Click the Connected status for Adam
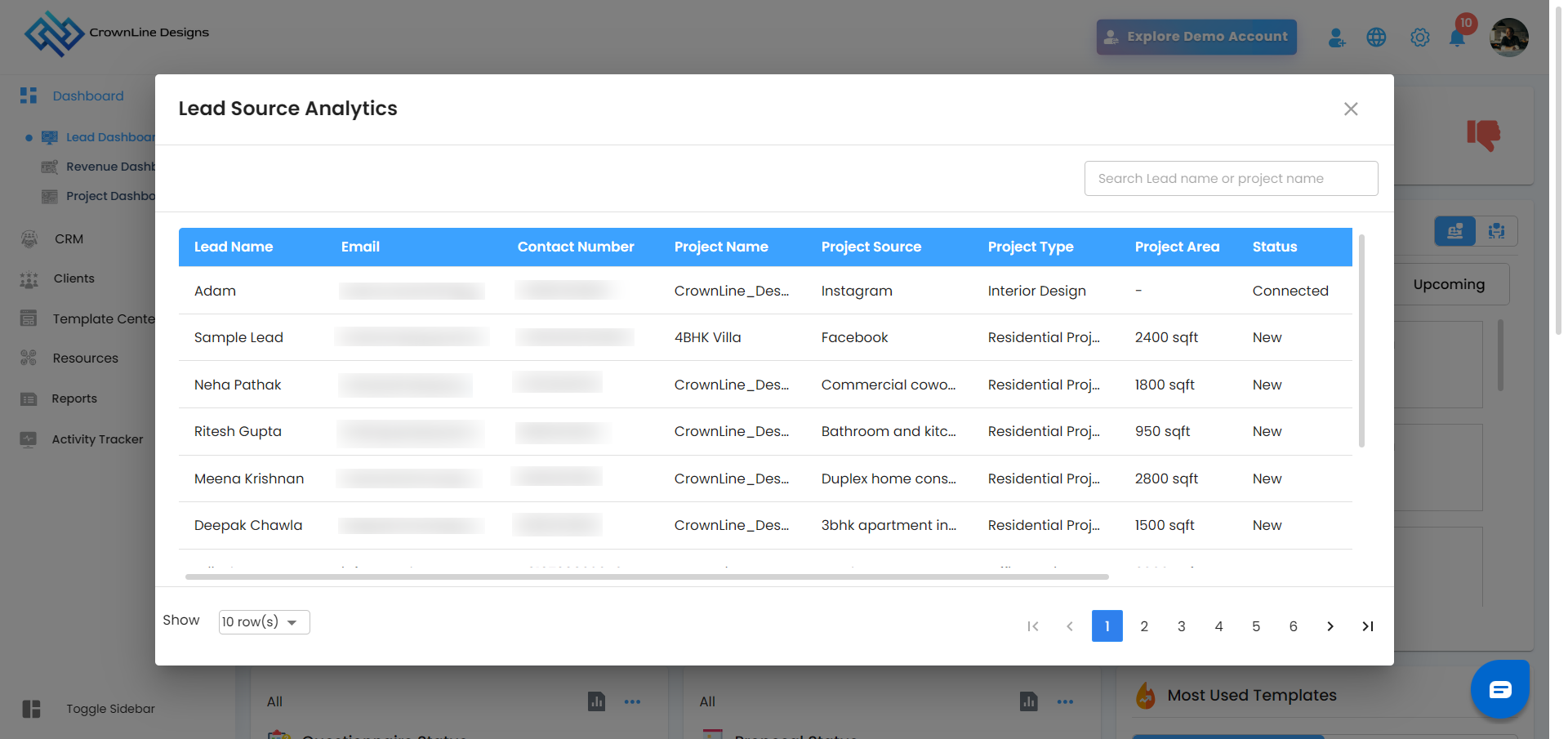 (1290, 291)
